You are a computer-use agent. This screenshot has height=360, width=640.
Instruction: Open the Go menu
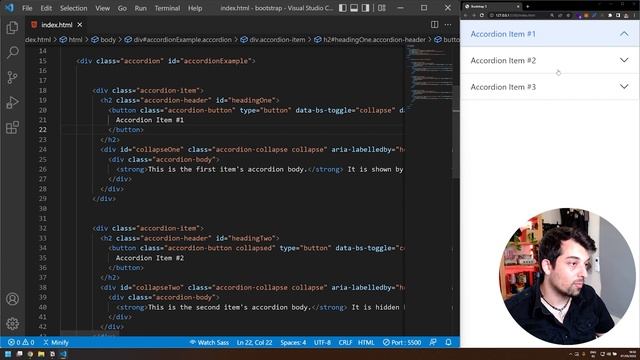coord(122,8)
